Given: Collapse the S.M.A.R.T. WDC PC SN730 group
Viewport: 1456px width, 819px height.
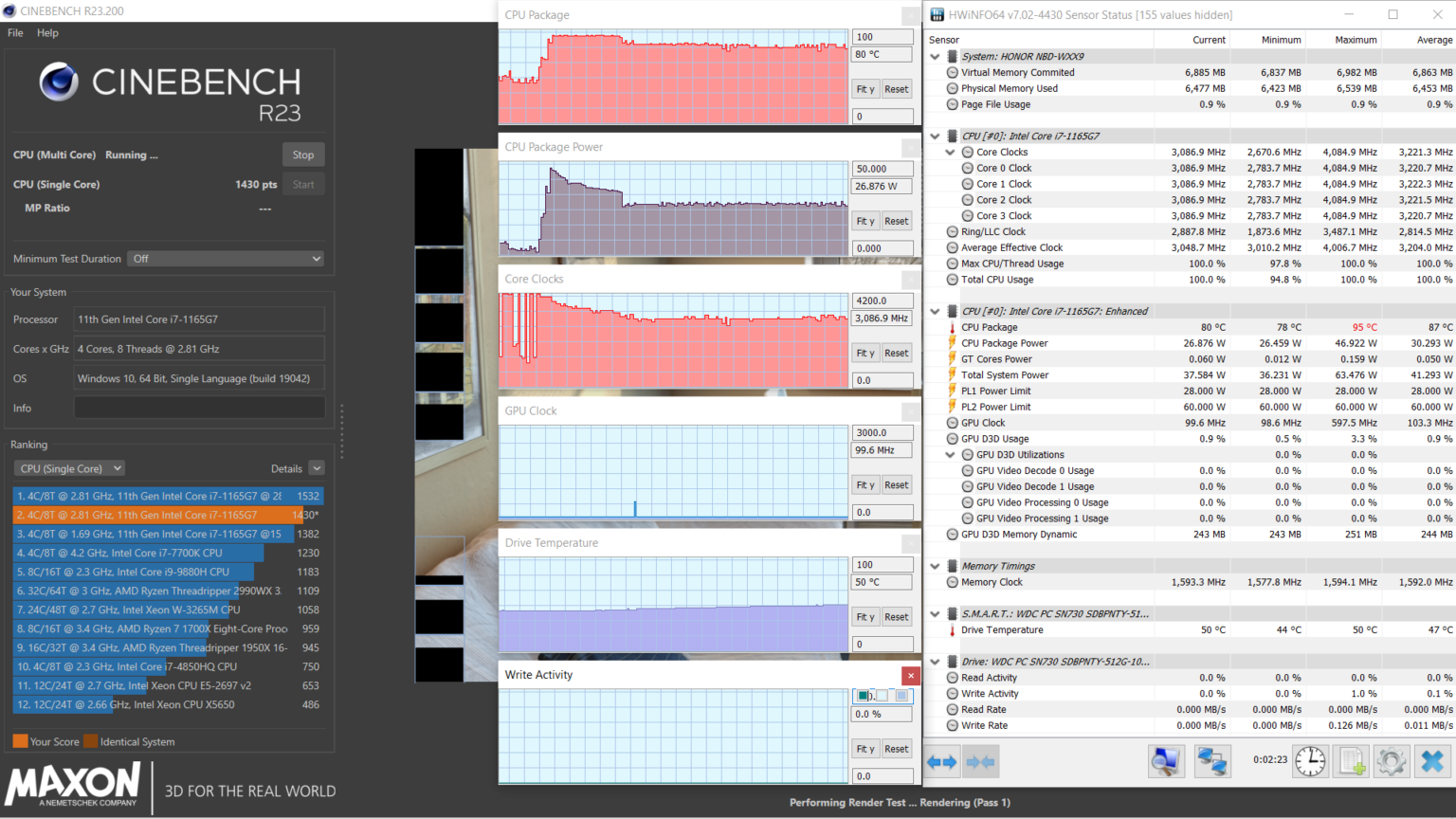Looking at the screenshot, I should click(x=935, y=614).
